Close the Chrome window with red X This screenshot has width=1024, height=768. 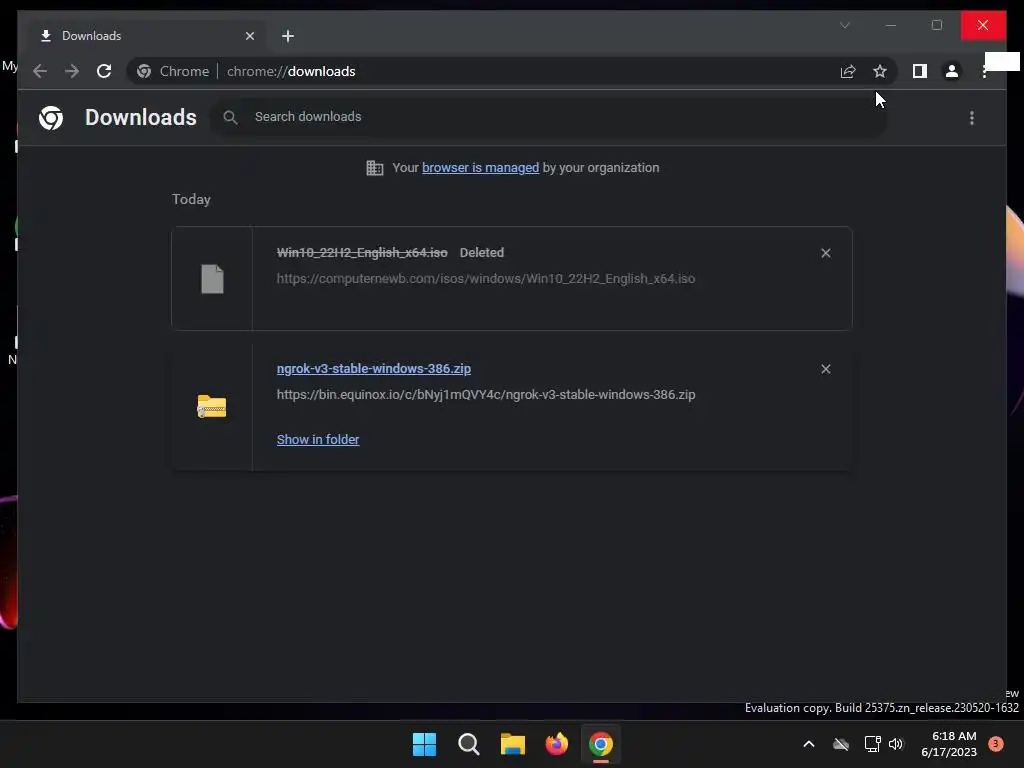click(x=983, y=25)
